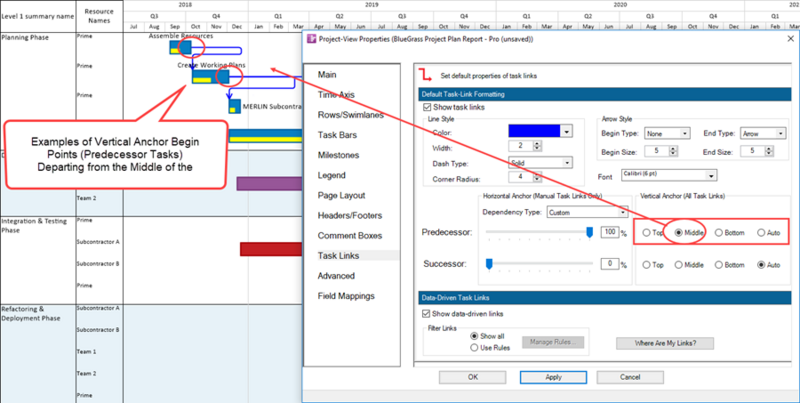Click the Apply button
The width and height of the screenshot is (800, 403).
553,377
